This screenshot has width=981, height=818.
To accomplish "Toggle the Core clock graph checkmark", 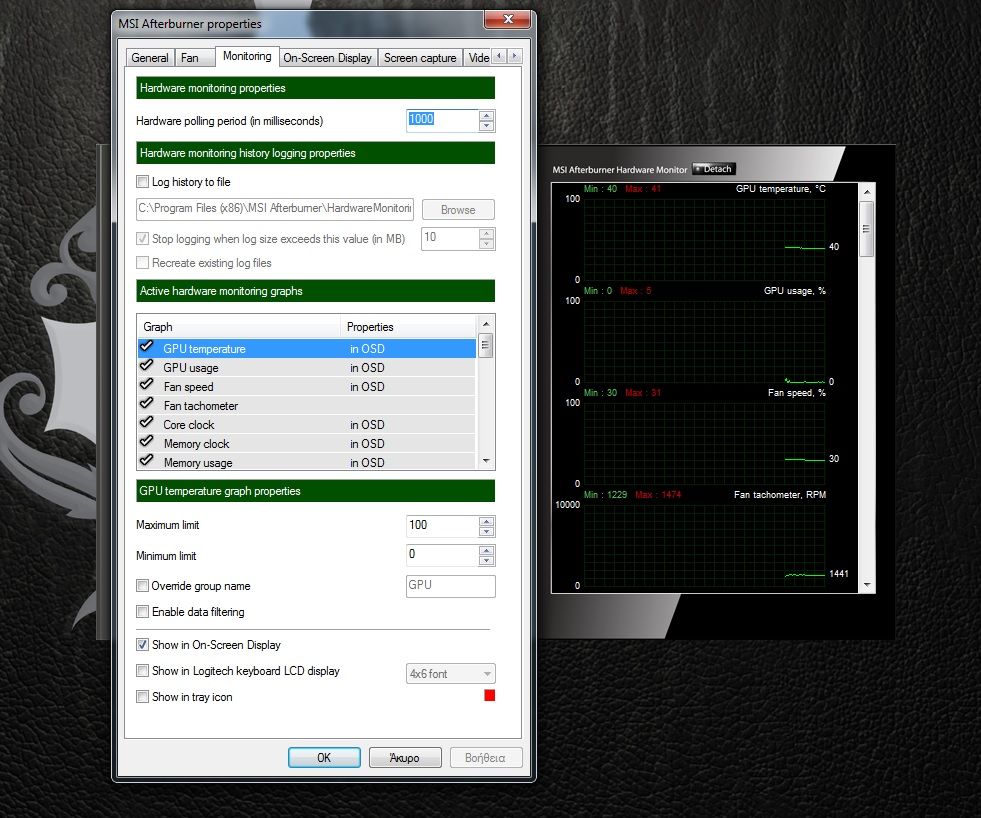I will [147, 423].
